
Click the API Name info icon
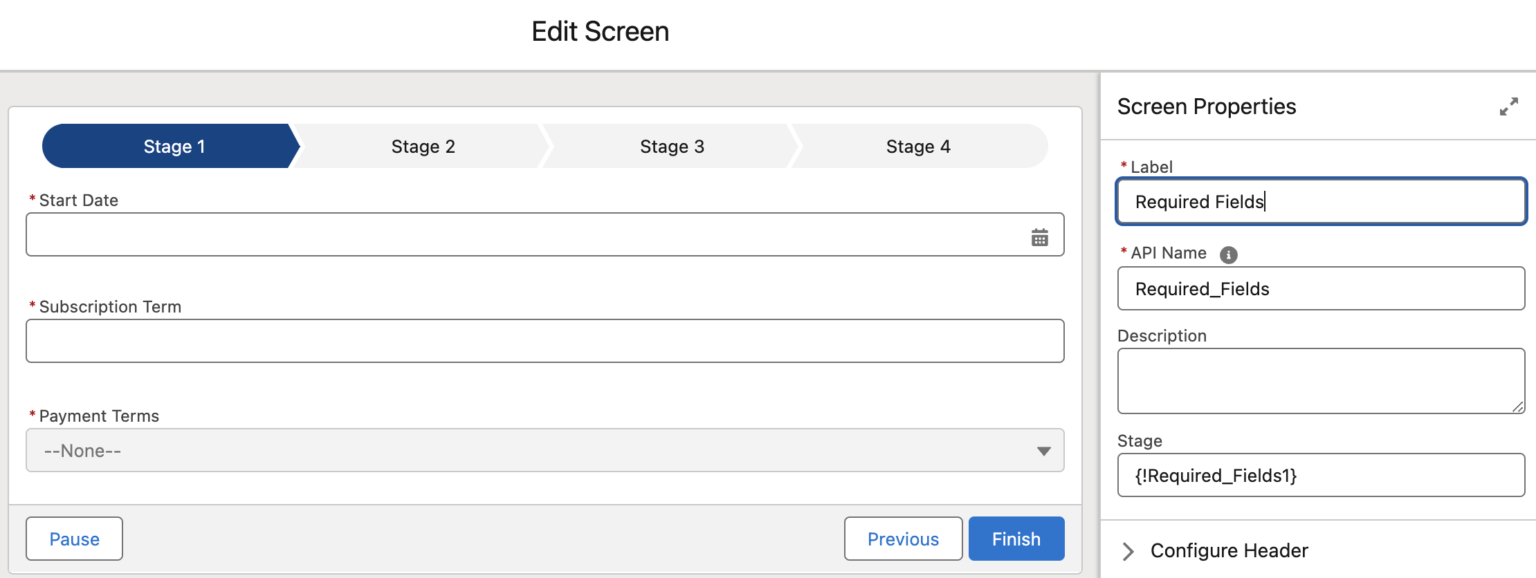pyautogui.click(x=1229, y=253)
